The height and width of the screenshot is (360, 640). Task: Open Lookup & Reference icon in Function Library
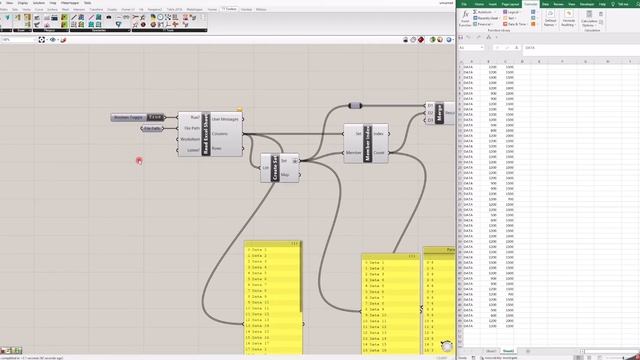pos(533,12)
